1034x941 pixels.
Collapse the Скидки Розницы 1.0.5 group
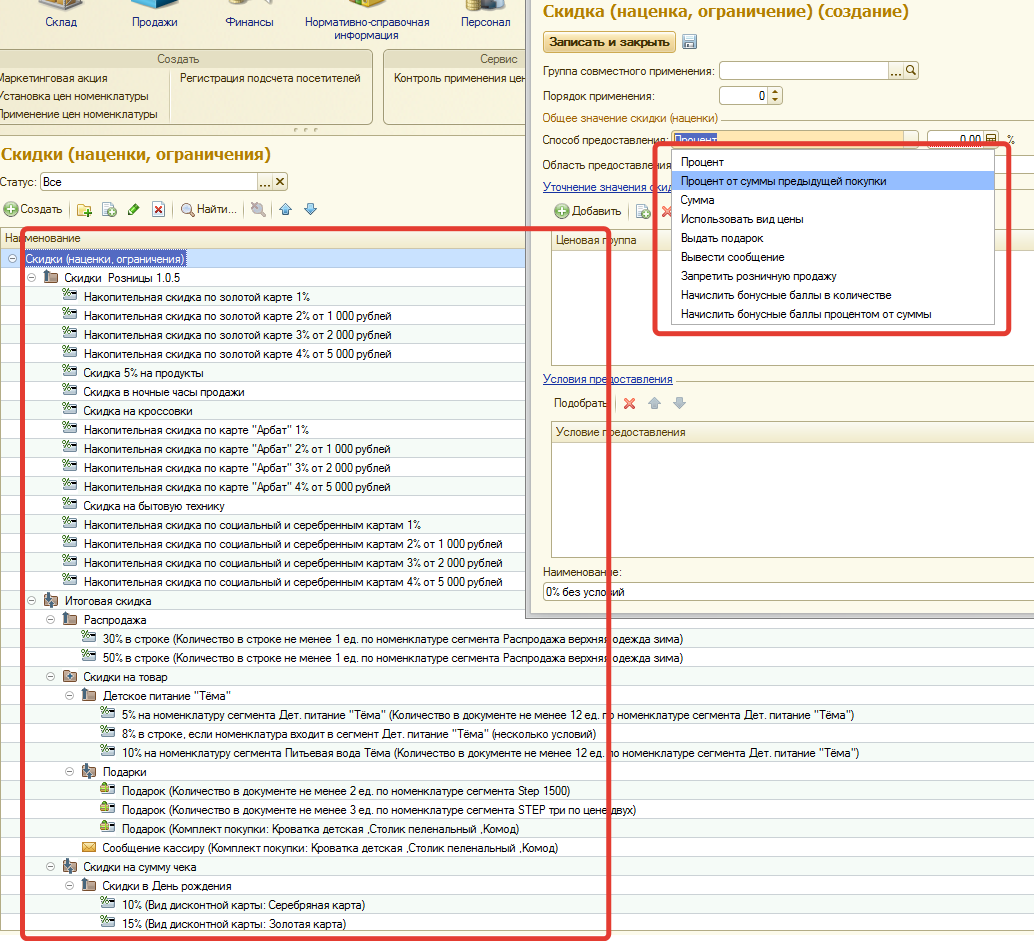tap(31, 278)
